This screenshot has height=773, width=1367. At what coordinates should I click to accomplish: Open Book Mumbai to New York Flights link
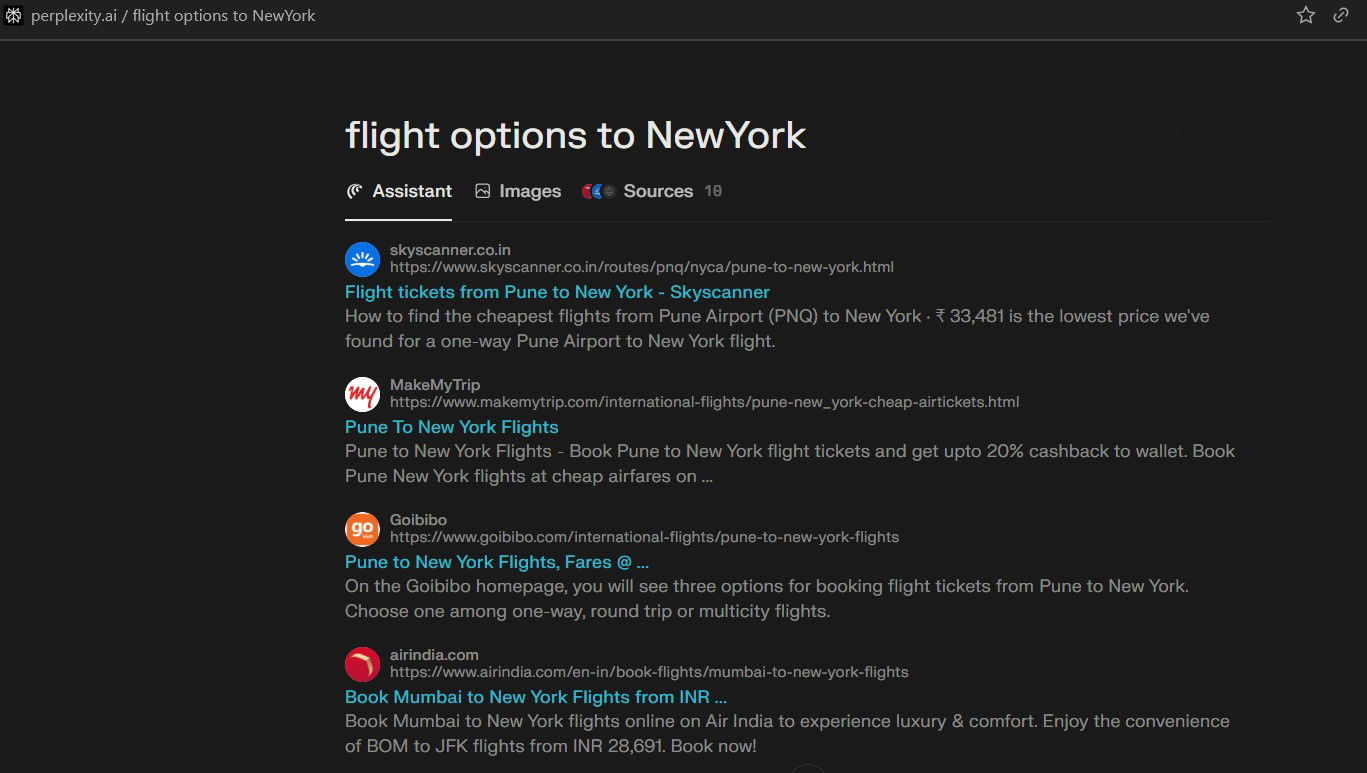[x=536, y=697]
